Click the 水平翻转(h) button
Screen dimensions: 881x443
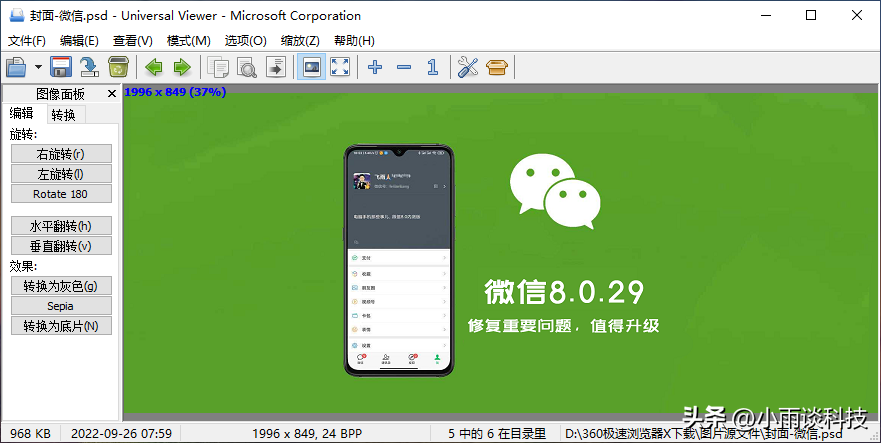(x=61, y=225)
